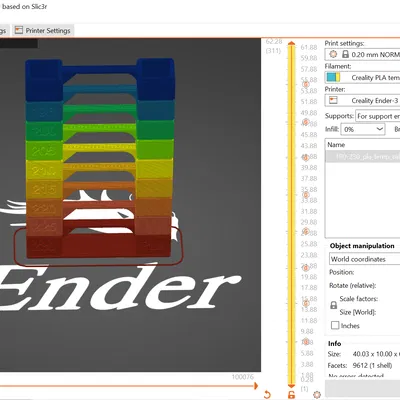Click the 11.88 layer height label
The image size is (400, 400).
[x=309, y=320]
